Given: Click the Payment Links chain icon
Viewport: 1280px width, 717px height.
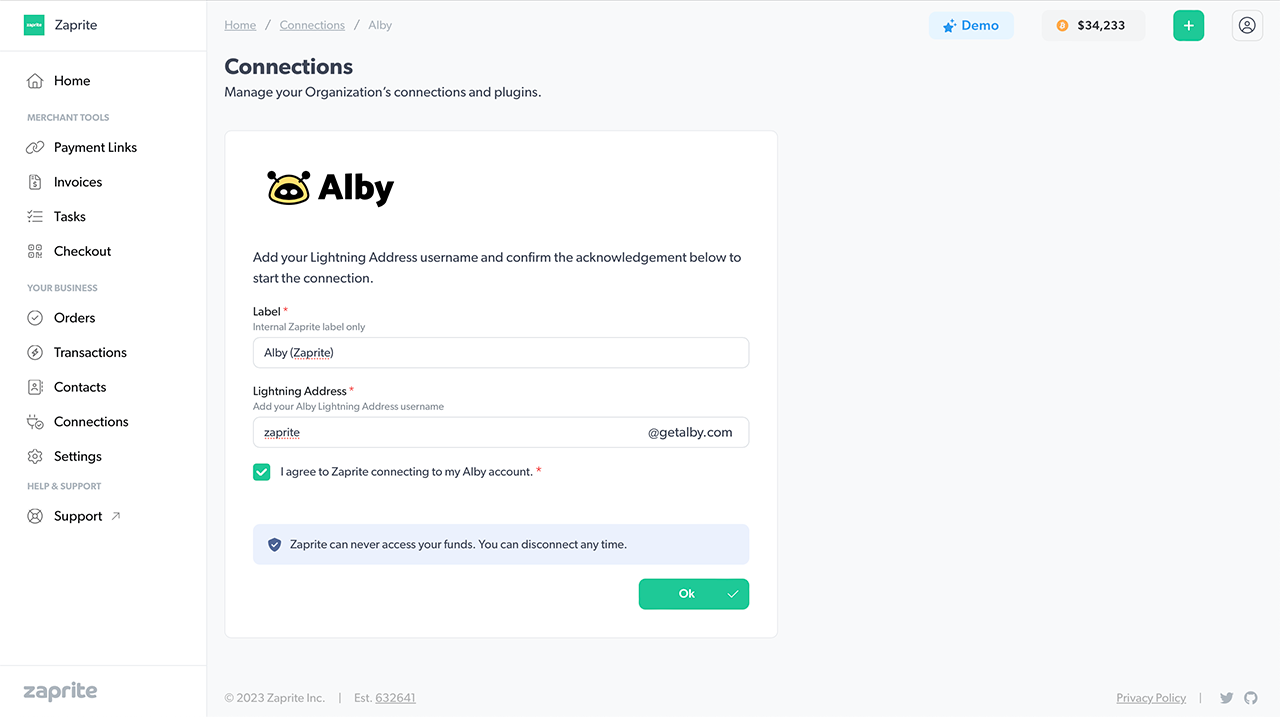Looking at the screenshot, I should 35,147.
